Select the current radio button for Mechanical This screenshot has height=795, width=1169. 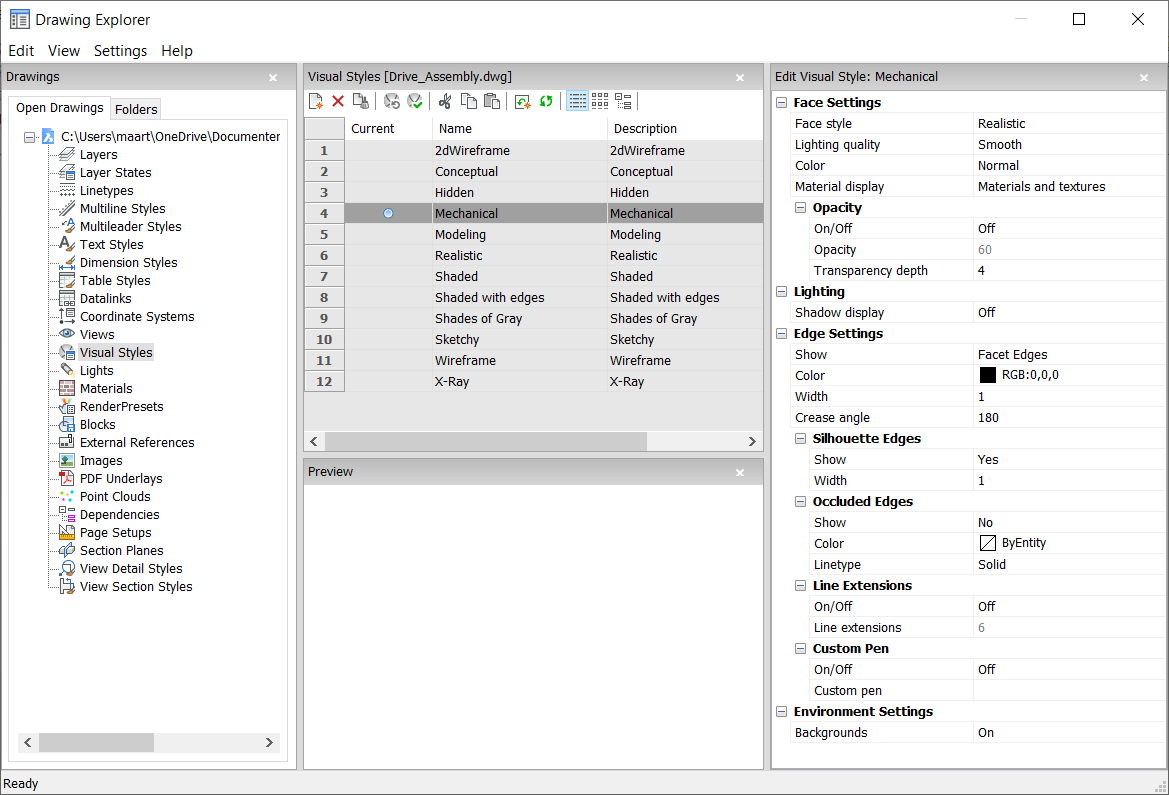(388, 213)
